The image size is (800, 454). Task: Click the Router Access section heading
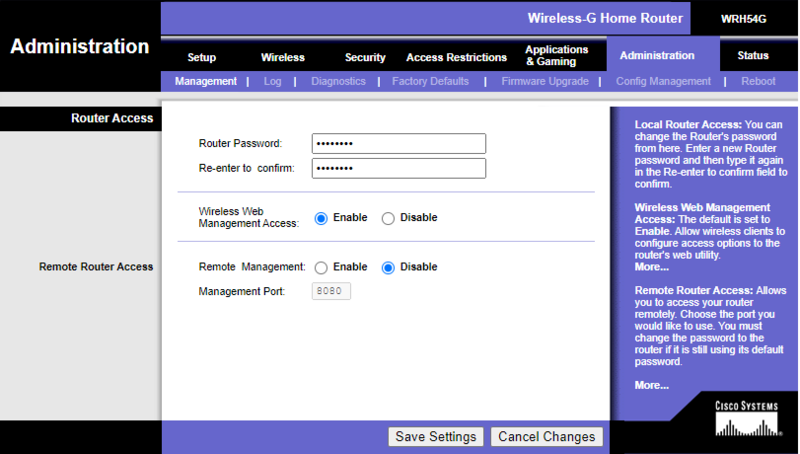coord(112,118)
